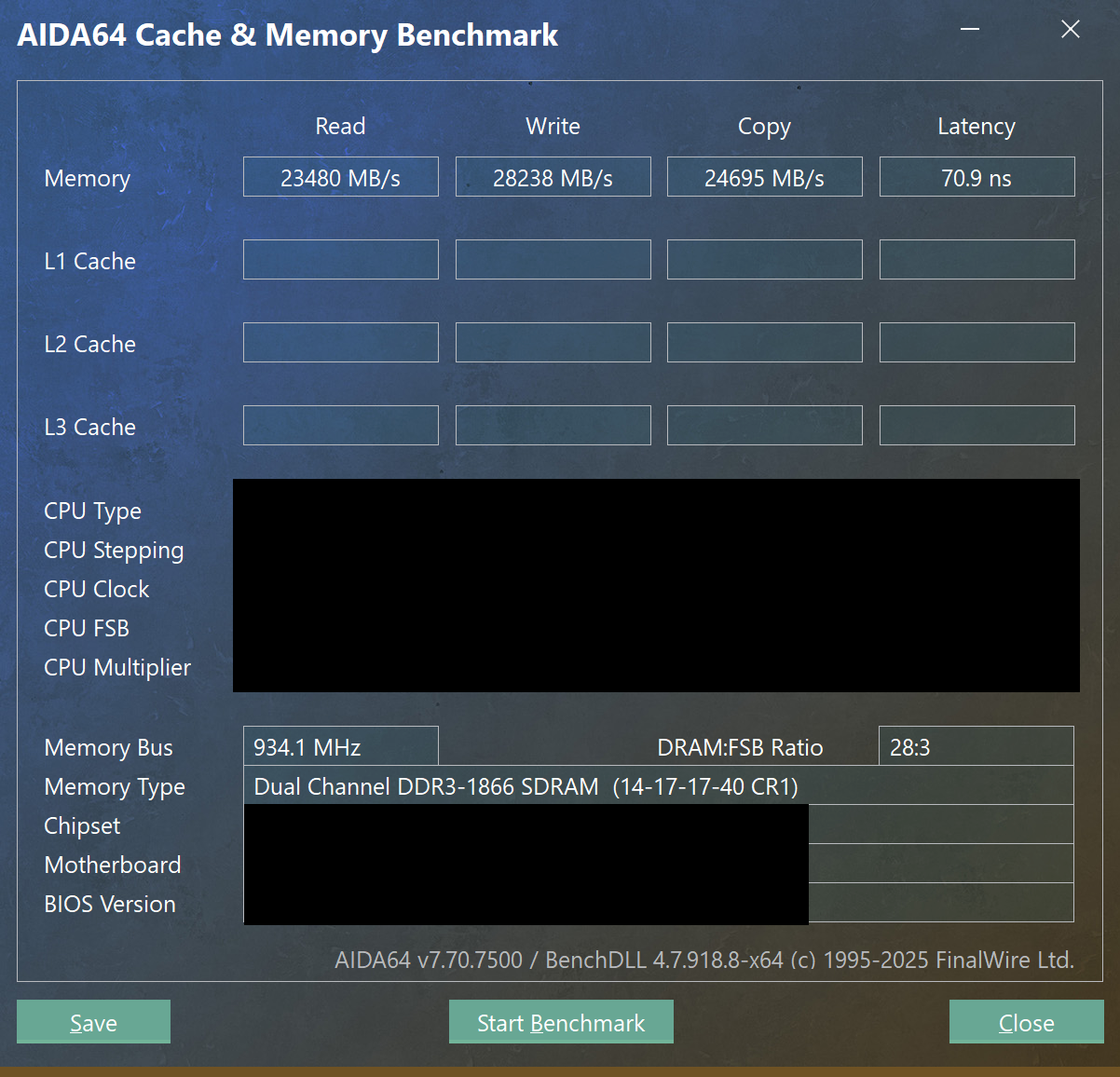Viewport: 1120px width, 1077px height.
Task: Click the AIDA64 Cache & Memory Benchmark title
Action: [288, 35]
